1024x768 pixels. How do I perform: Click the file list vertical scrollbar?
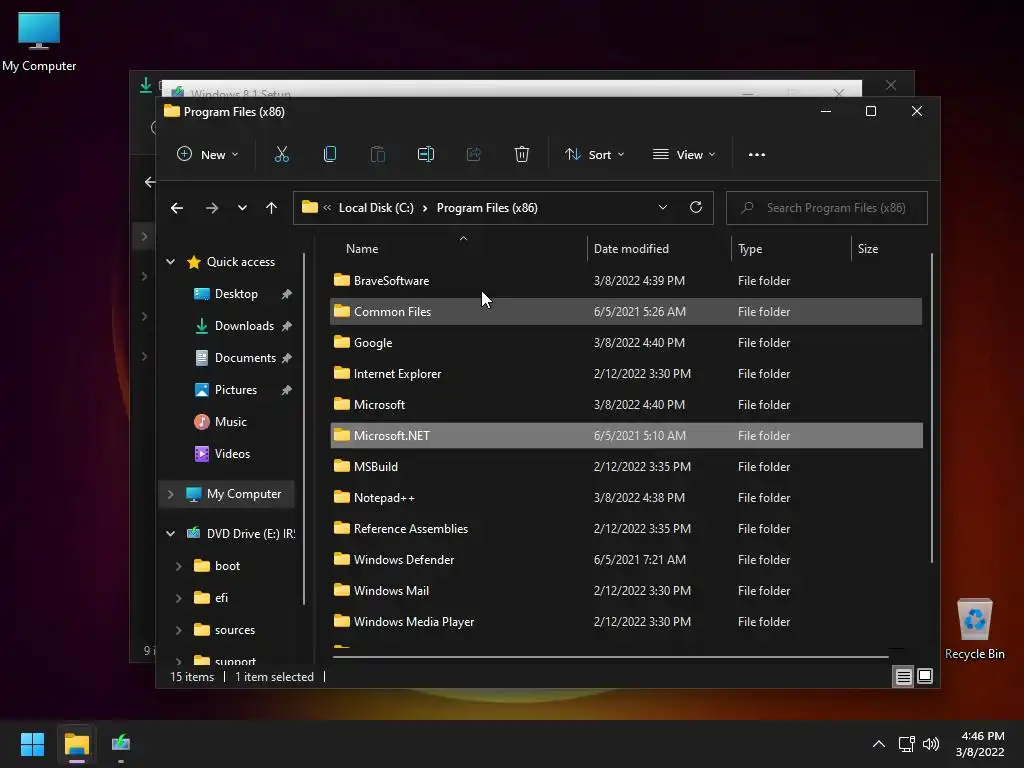(x=931, y=408)
